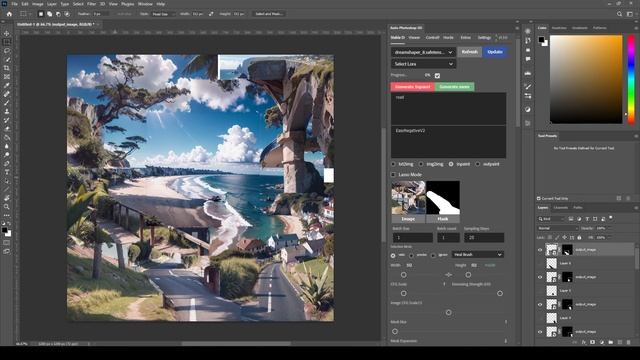Open the Filter menu
640x360 pixels.
(x=91, y=4)
